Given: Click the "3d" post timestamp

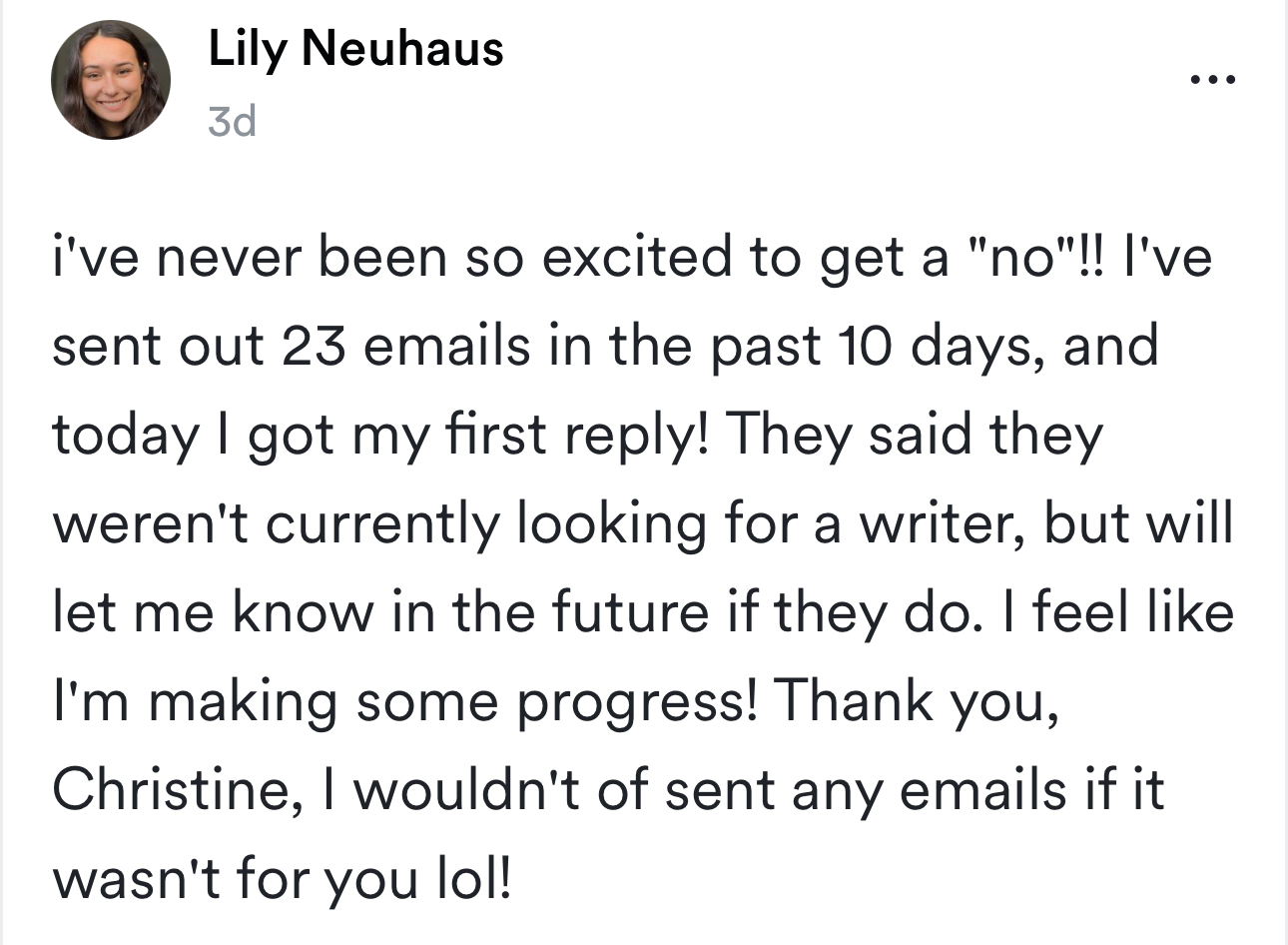Looking at the screenshot, I should coord(232,122).
